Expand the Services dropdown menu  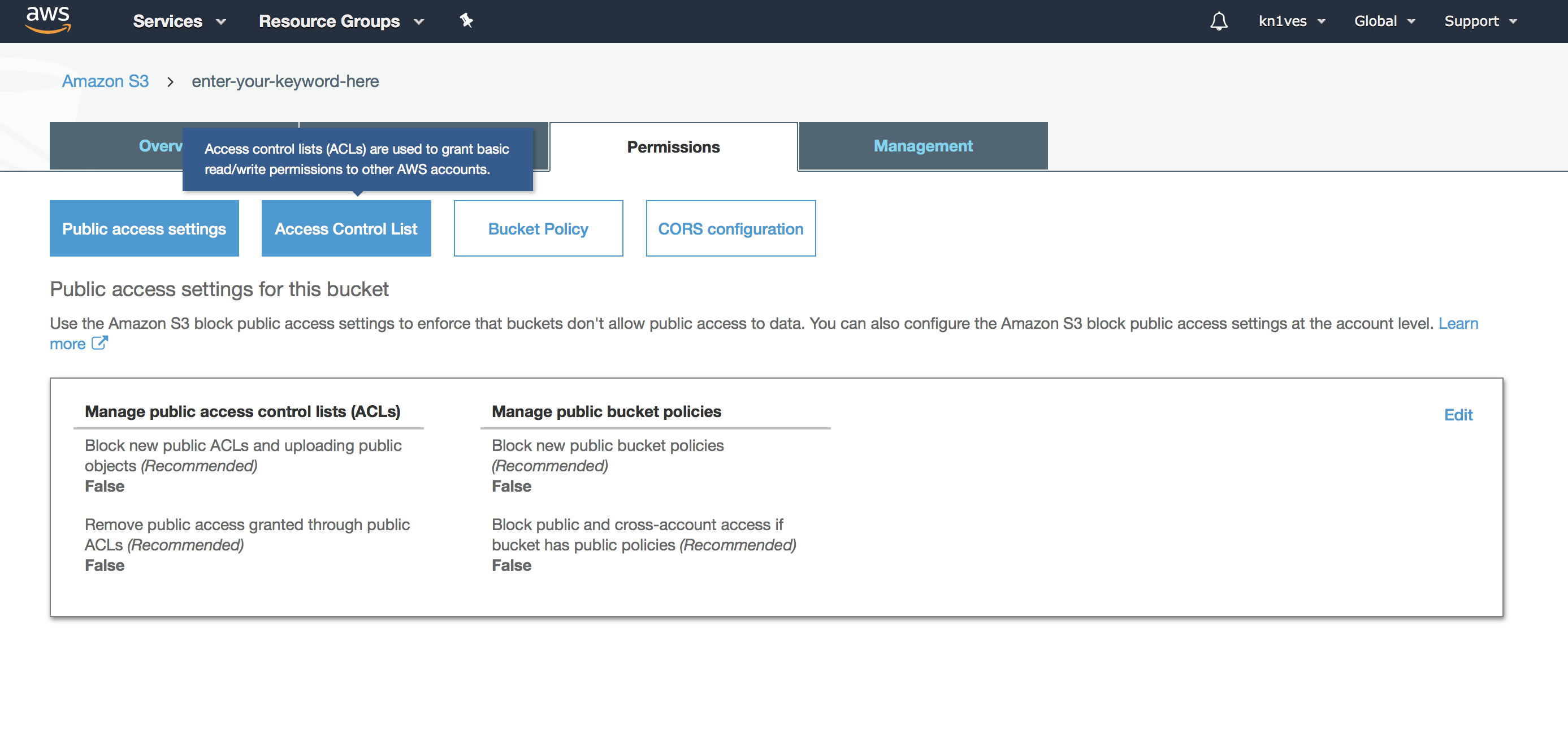point(180,21)
